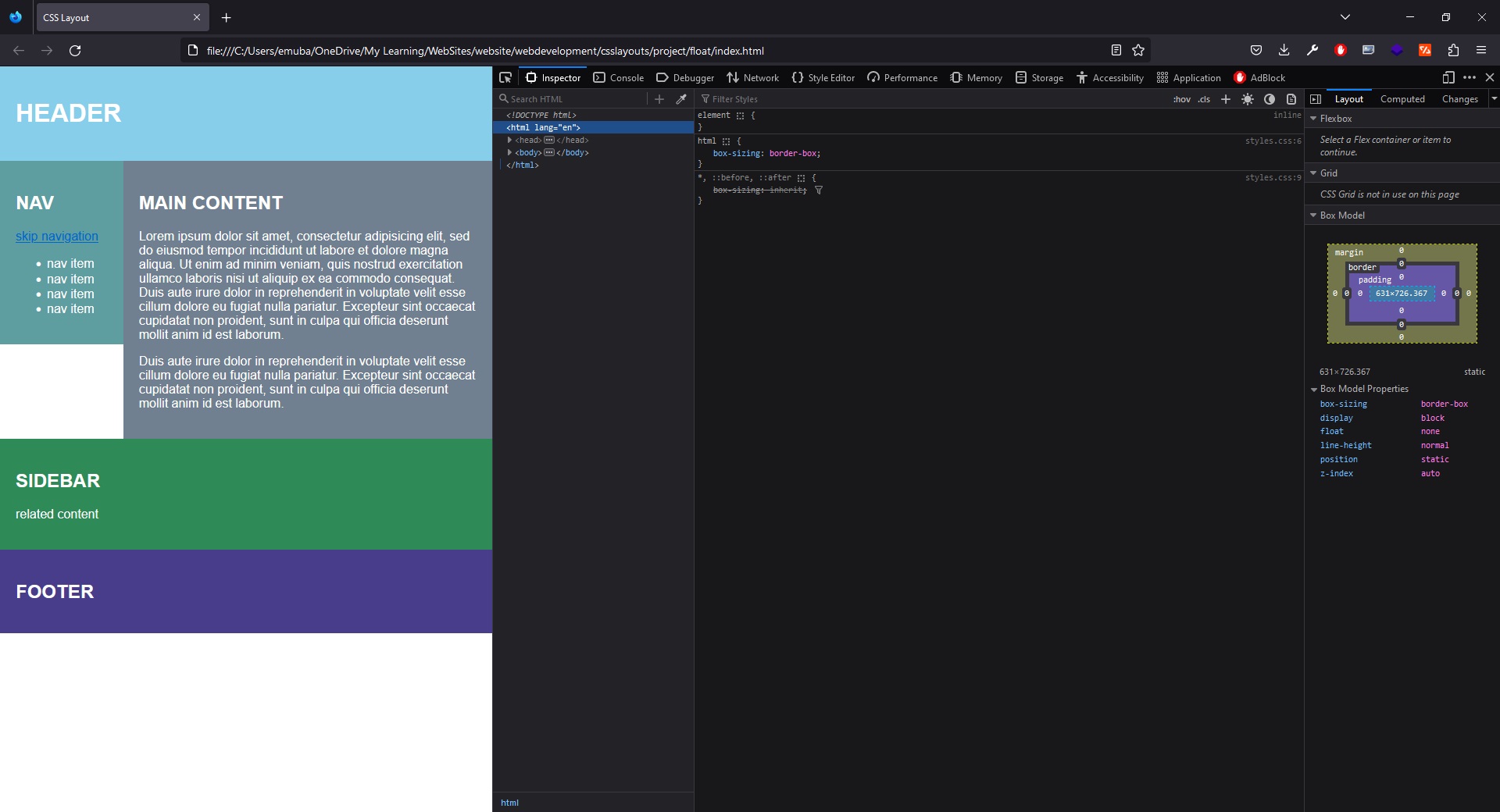Viewport: 1500px width, 812px height.
Task: Open styles.css:6 source link
Action: tap(1273, 141)
